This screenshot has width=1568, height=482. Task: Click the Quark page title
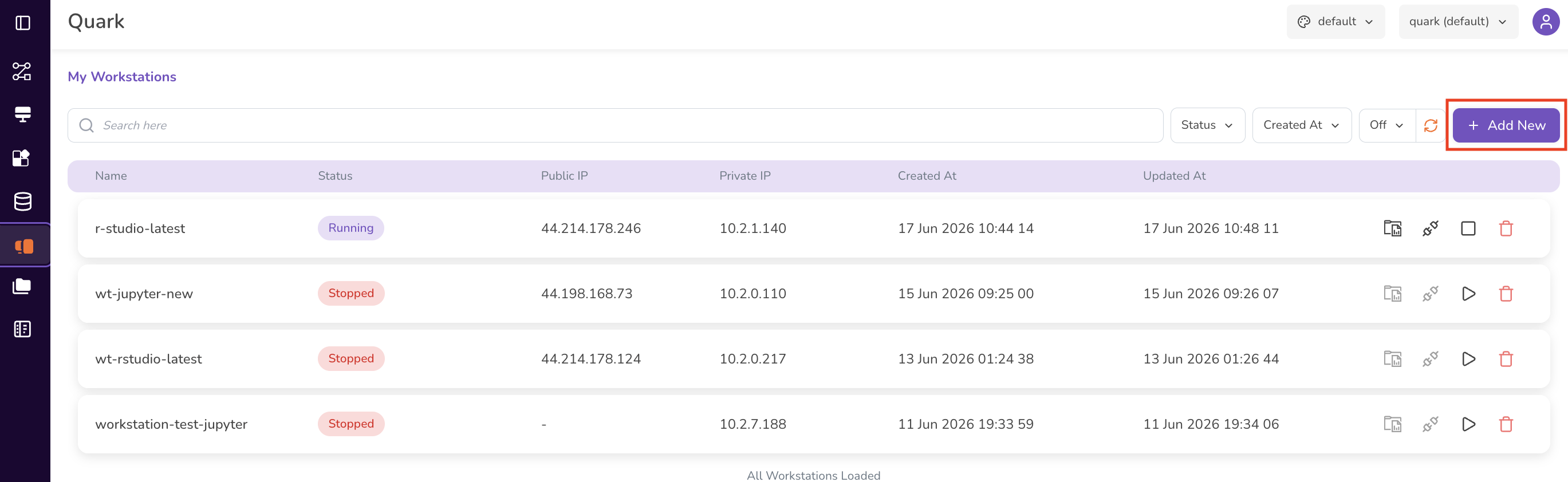pos(96,22)
